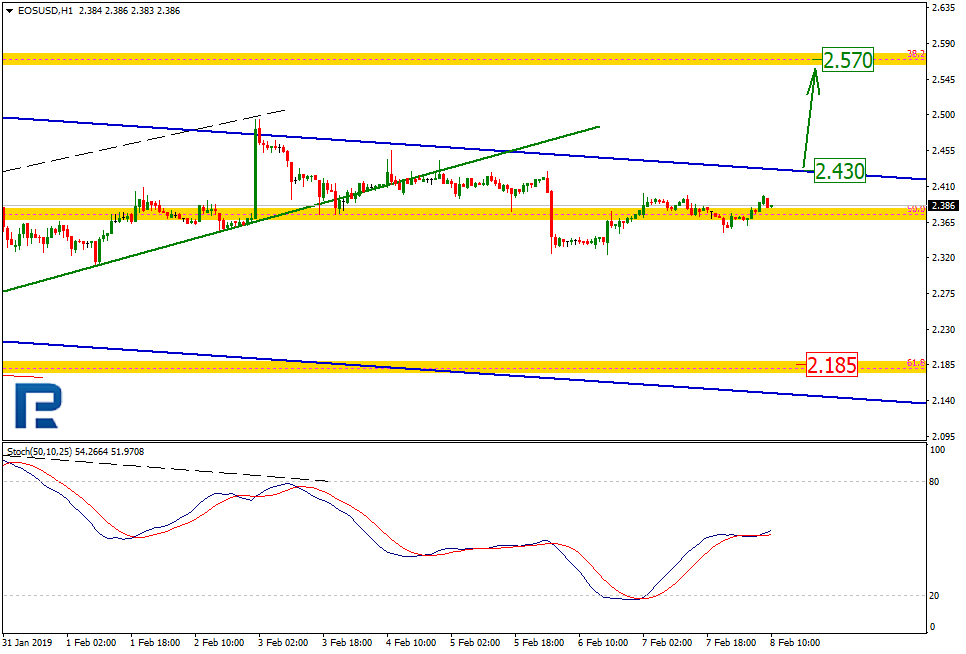Click the 31 Jan 2019 date label
This screenshot has height=654, width=966.
coord(26,641)
